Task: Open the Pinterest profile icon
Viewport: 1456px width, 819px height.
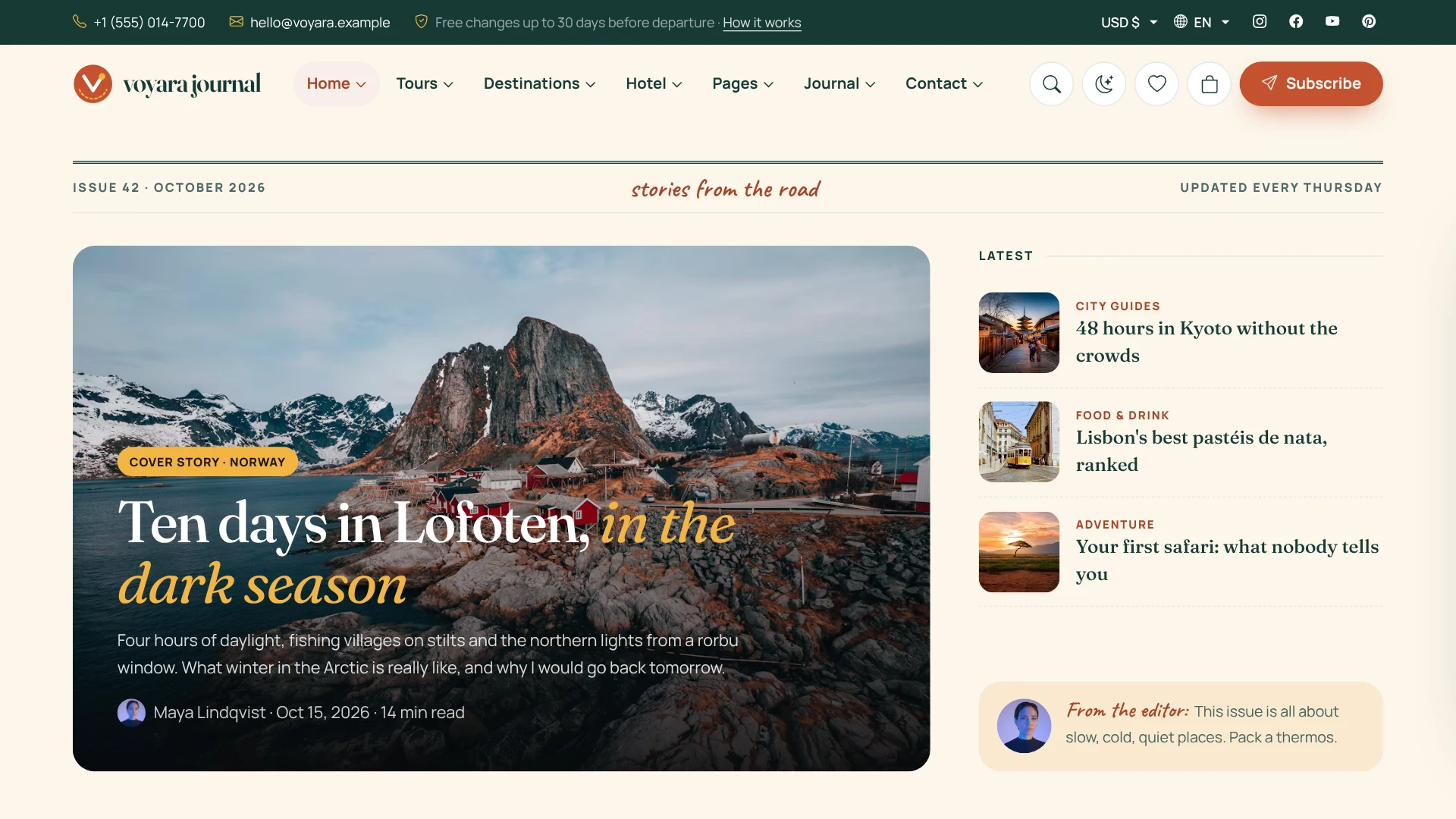Action: coord(1369,22)
